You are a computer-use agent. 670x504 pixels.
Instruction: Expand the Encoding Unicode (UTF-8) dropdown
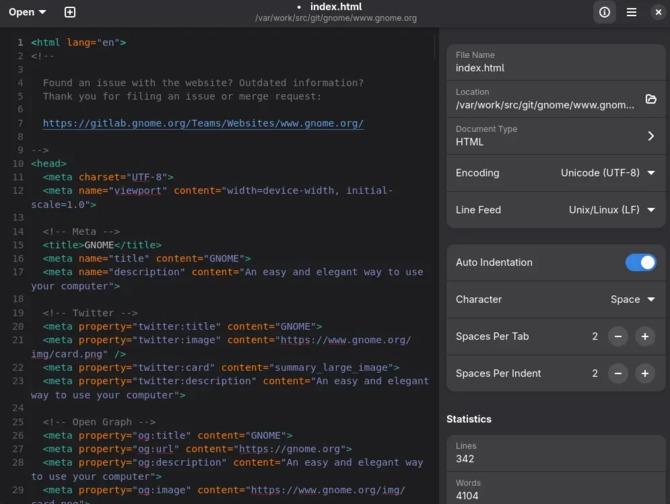[608, 173]
